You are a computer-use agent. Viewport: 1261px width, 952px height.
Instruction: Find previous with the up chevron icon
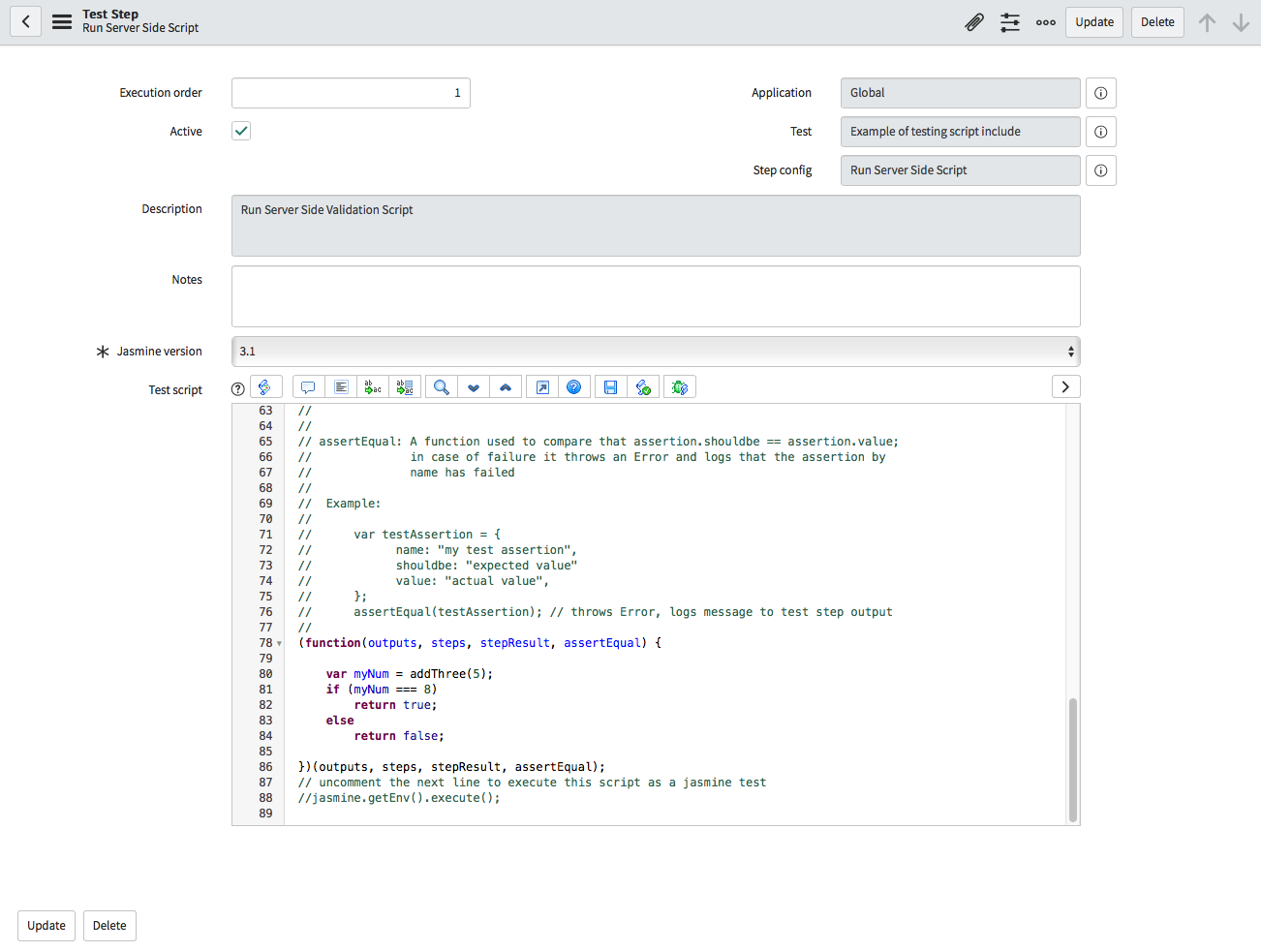(506, 387)
